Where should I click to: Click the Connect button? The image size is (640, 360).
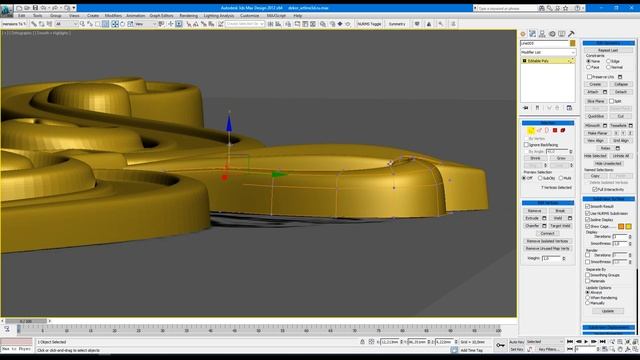pos(547,233)
